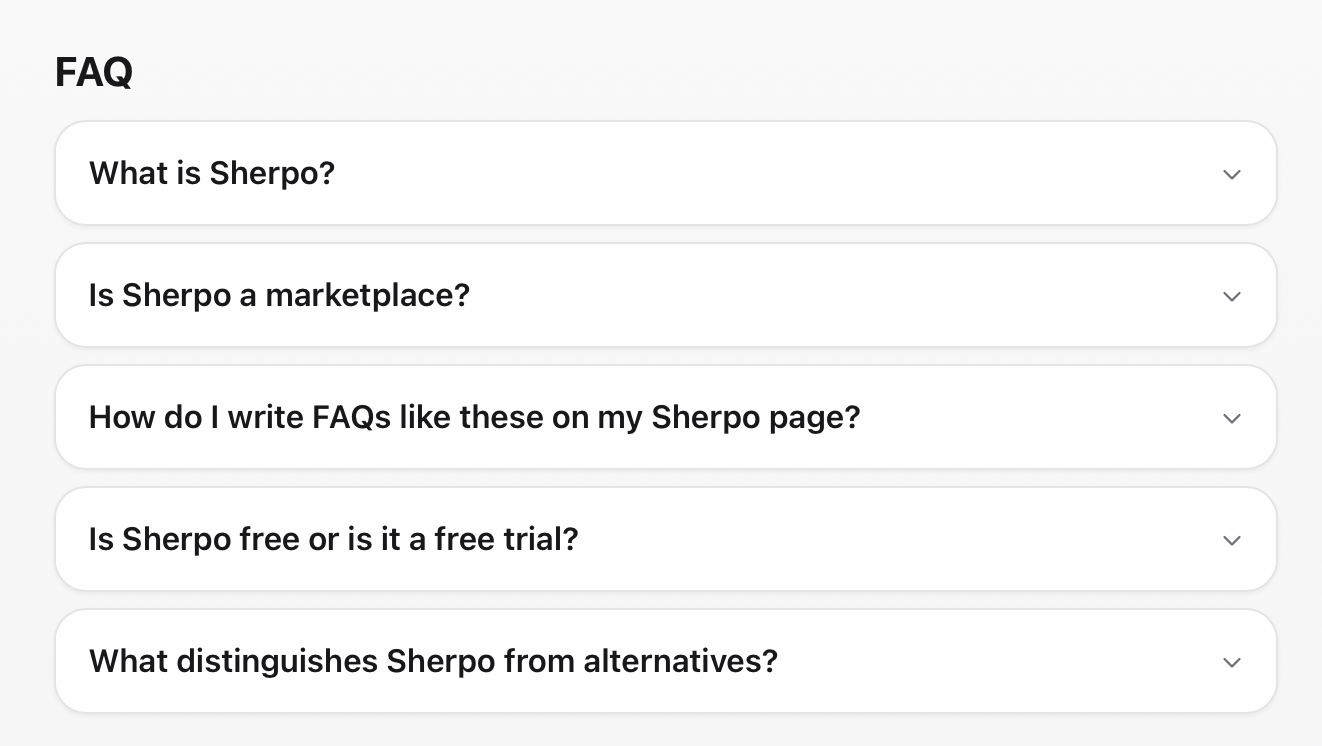Image resolution: width=1322 pixels, height=746 pixels.
Task: Click the chevron beside the FAQs writing question
Action: click(1231, 419)
